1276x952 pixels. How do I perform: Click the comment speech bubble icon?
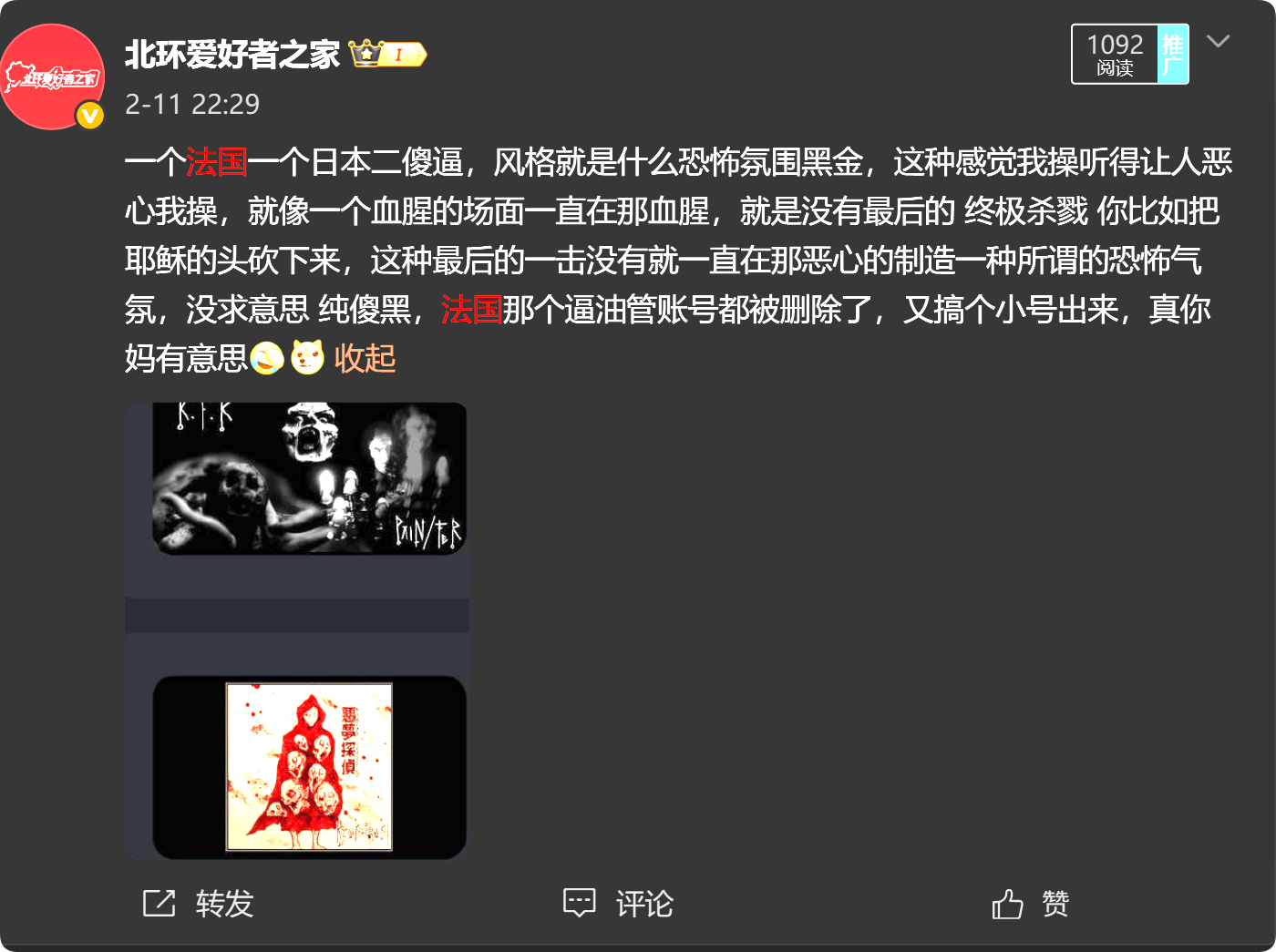tap(579, 903)
